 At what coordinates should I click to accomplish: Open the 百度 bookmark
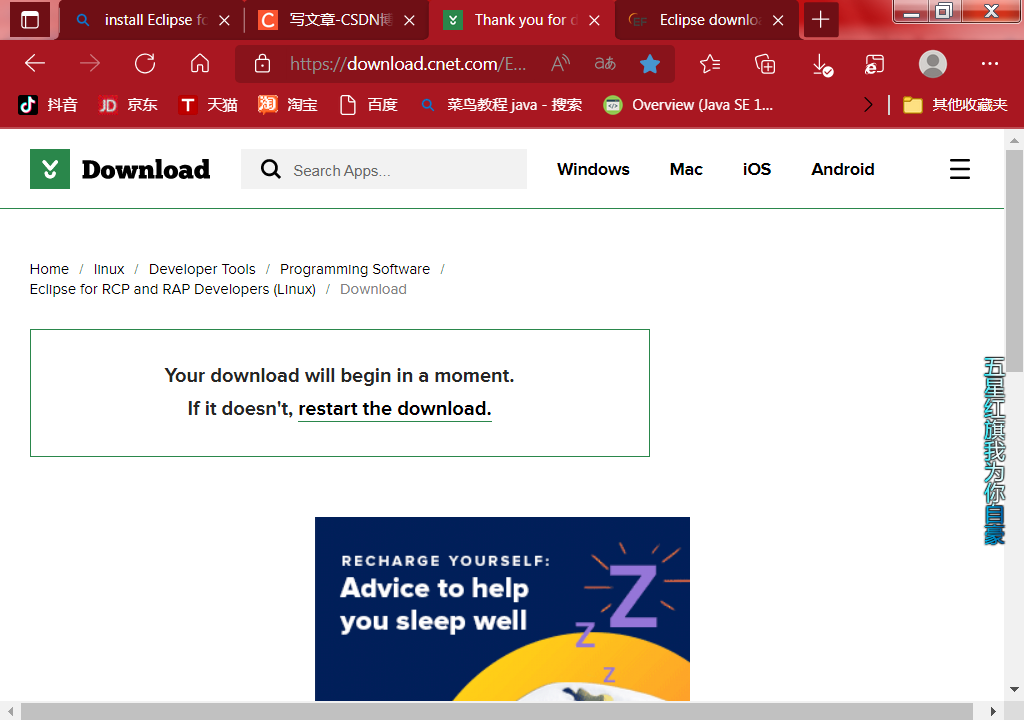(369, 105)
